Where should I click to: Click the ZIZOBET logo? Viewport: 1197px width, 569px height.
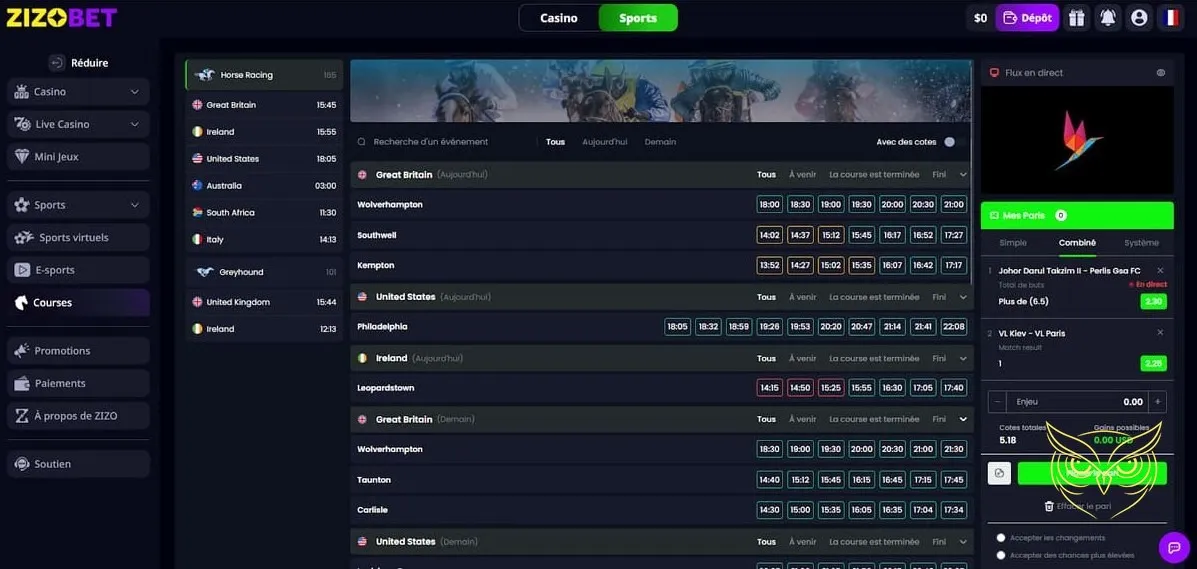tap(62, 18)
